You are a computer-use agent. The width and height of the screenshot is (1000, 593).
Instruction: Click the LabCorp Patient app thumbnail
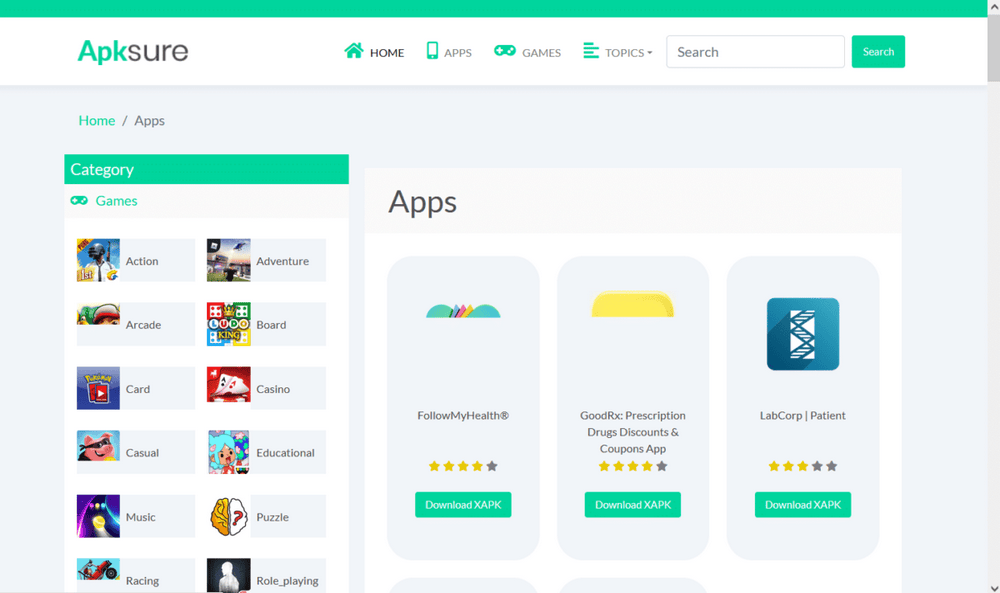802,333
